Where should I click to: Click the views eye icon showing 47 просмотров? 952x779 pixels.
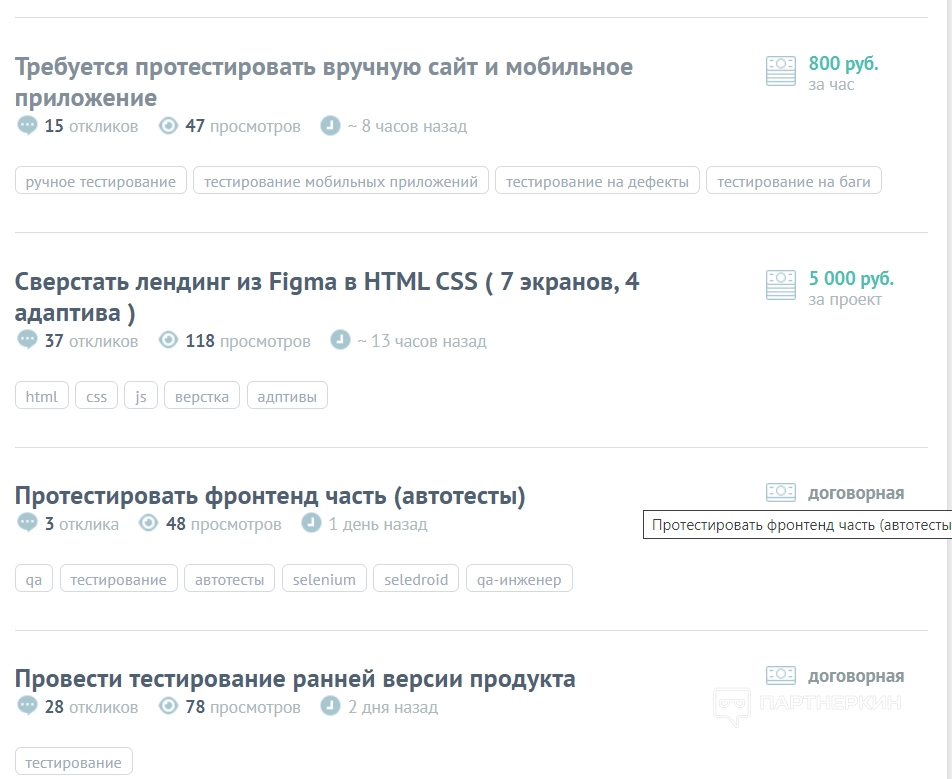(x=168, y=126)
